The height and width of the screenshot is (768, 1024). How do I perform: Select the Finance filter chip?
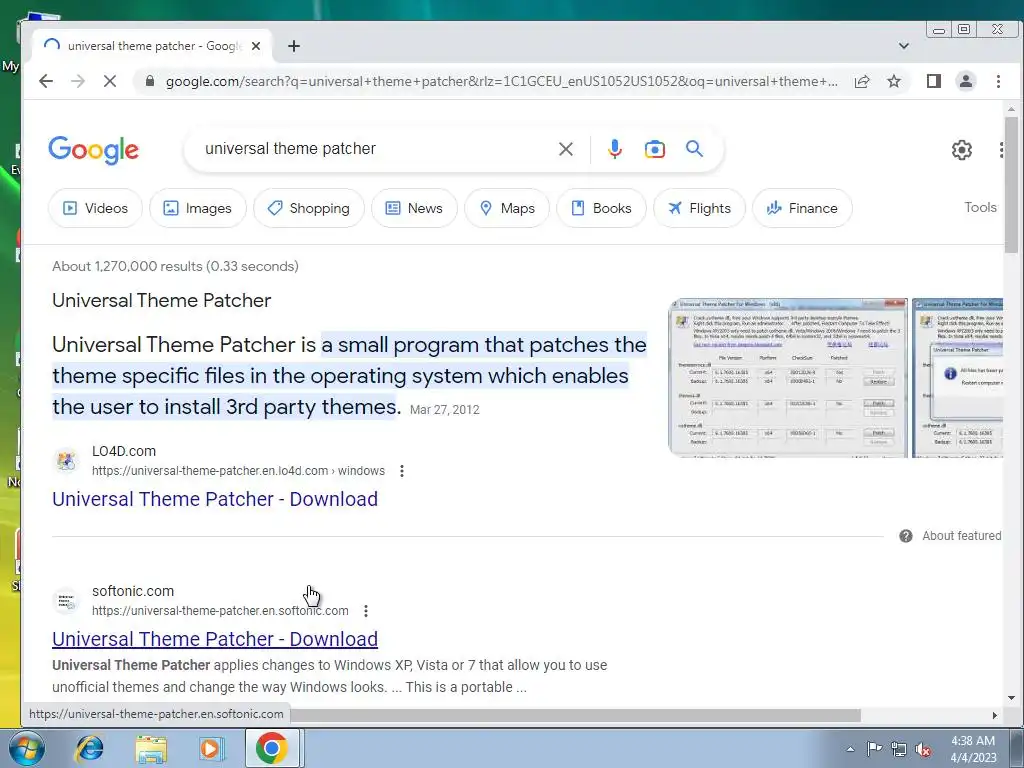tap(802, 208)
